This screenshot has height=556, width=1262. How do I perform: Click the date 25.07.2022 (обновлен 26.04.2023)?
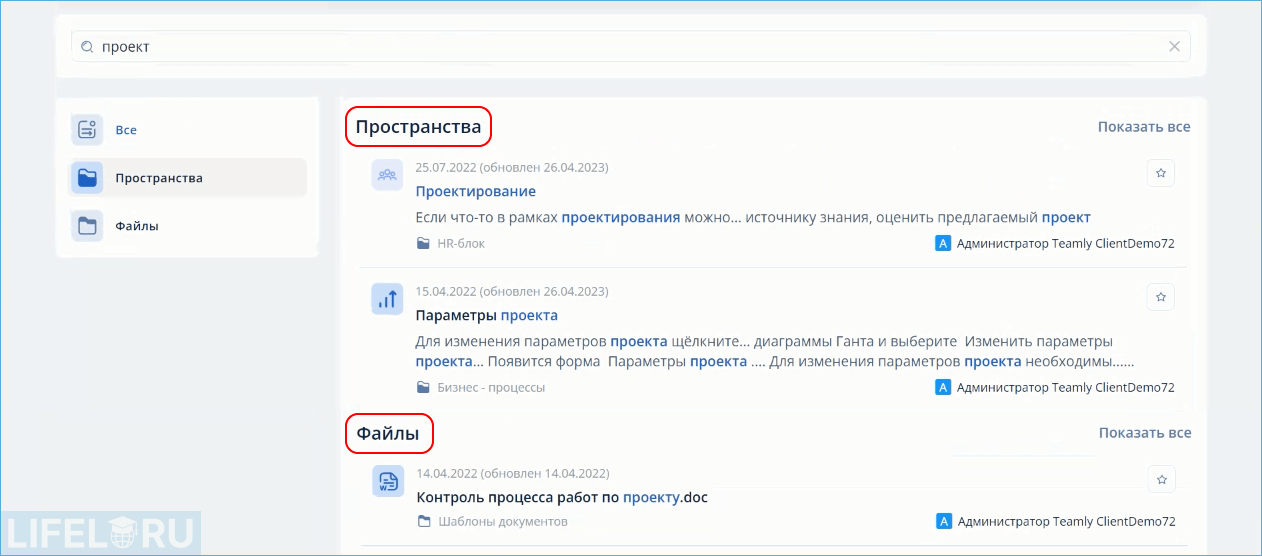coord(512,167)
